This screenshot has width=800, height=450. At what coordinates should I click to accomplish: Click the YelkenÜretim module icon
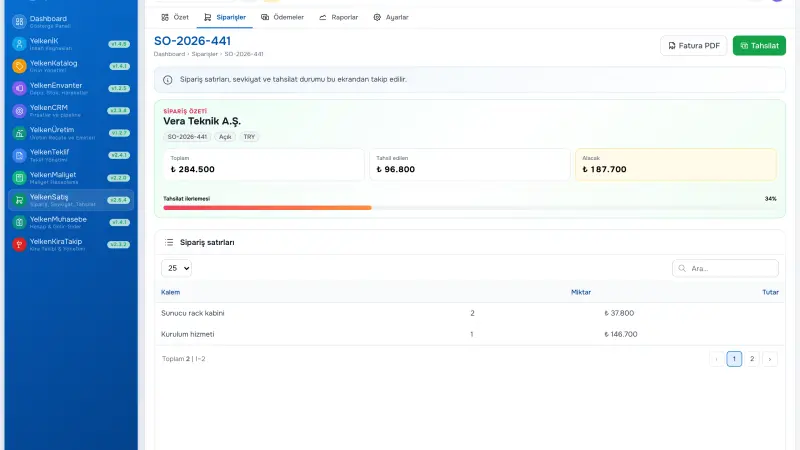pos(19,133)
